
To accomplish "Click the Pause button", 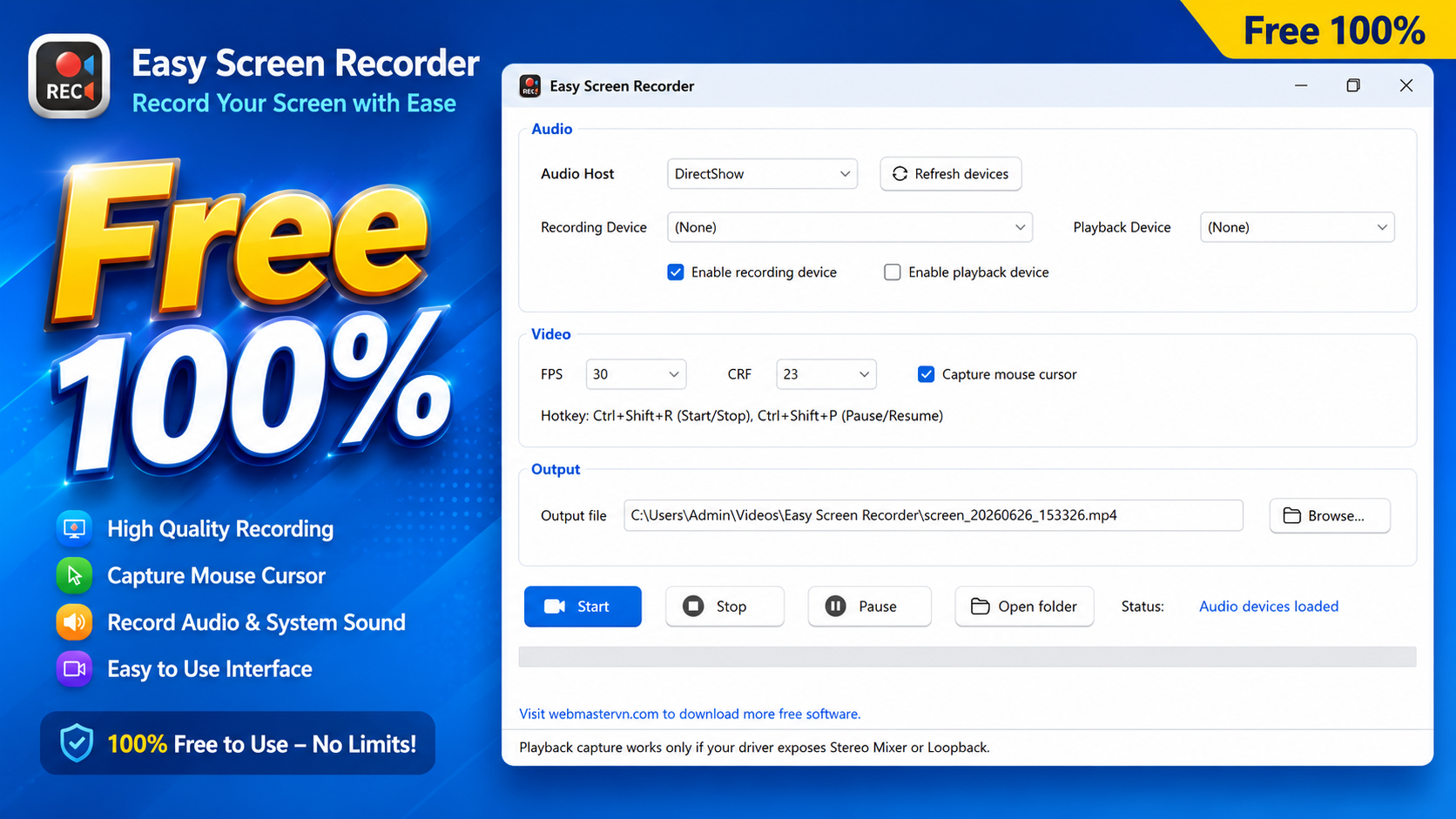I will [869, 607].
